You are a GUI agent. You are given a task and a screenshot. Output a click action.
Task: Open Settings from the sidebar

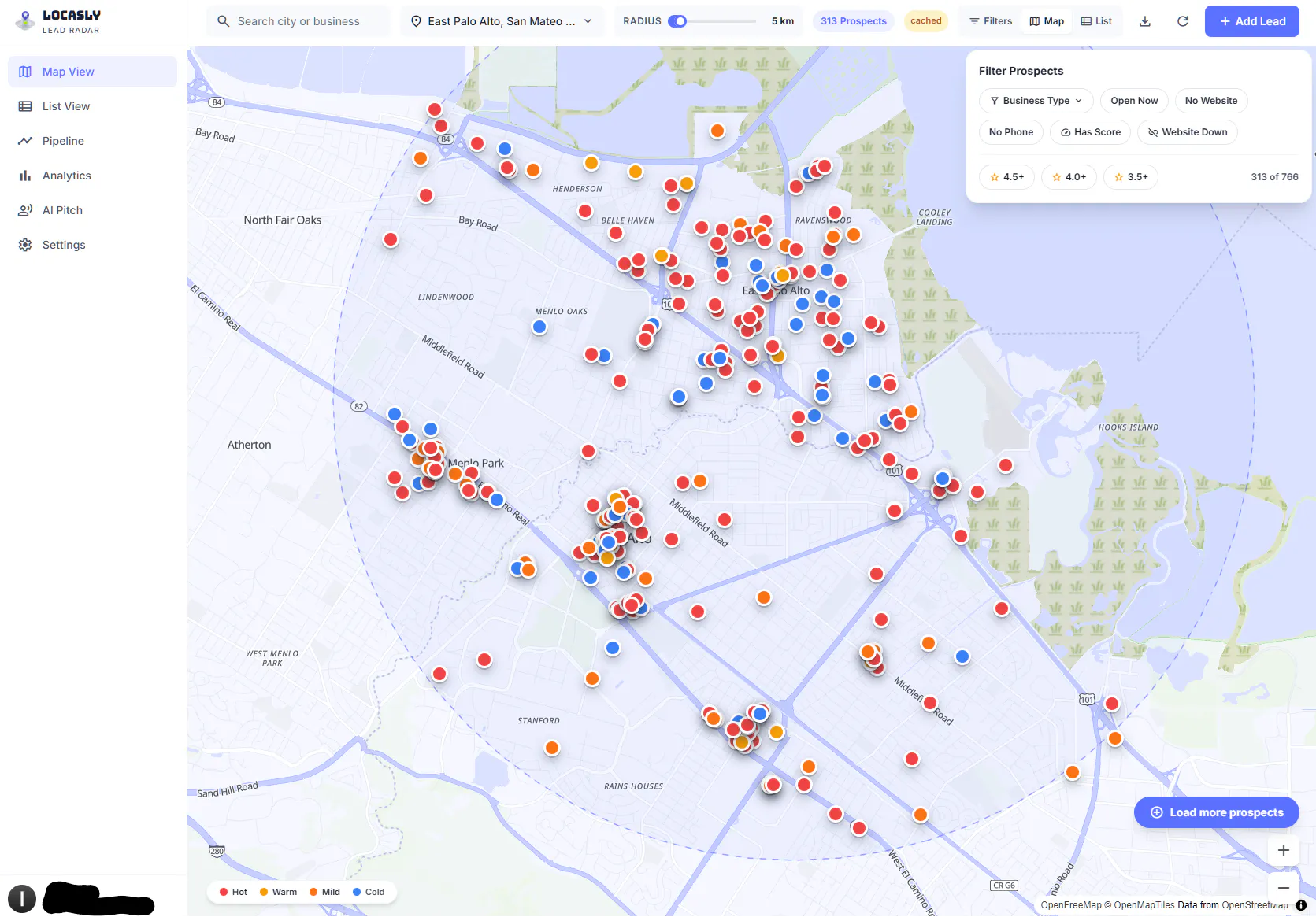[92, 245]
